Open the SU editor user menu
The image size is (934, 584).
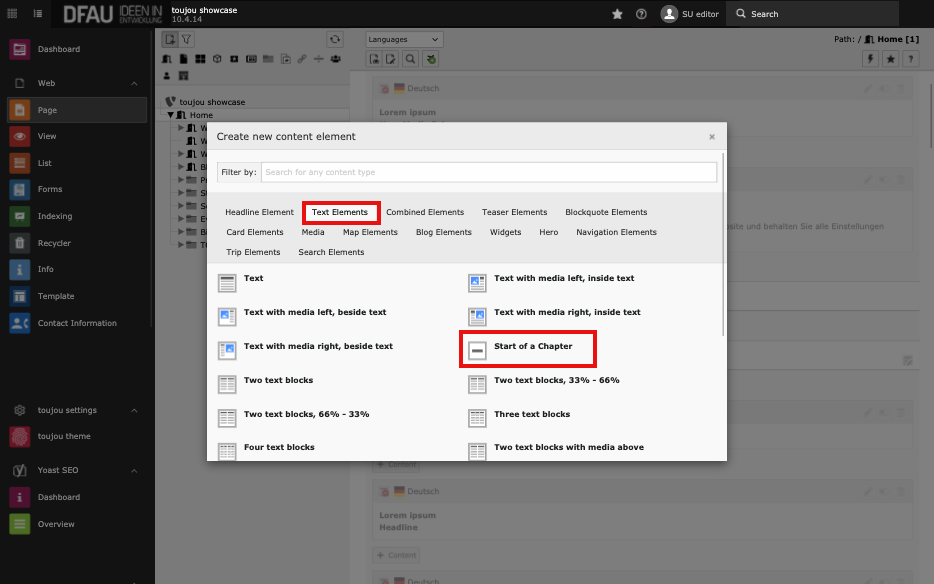point(691,14)
